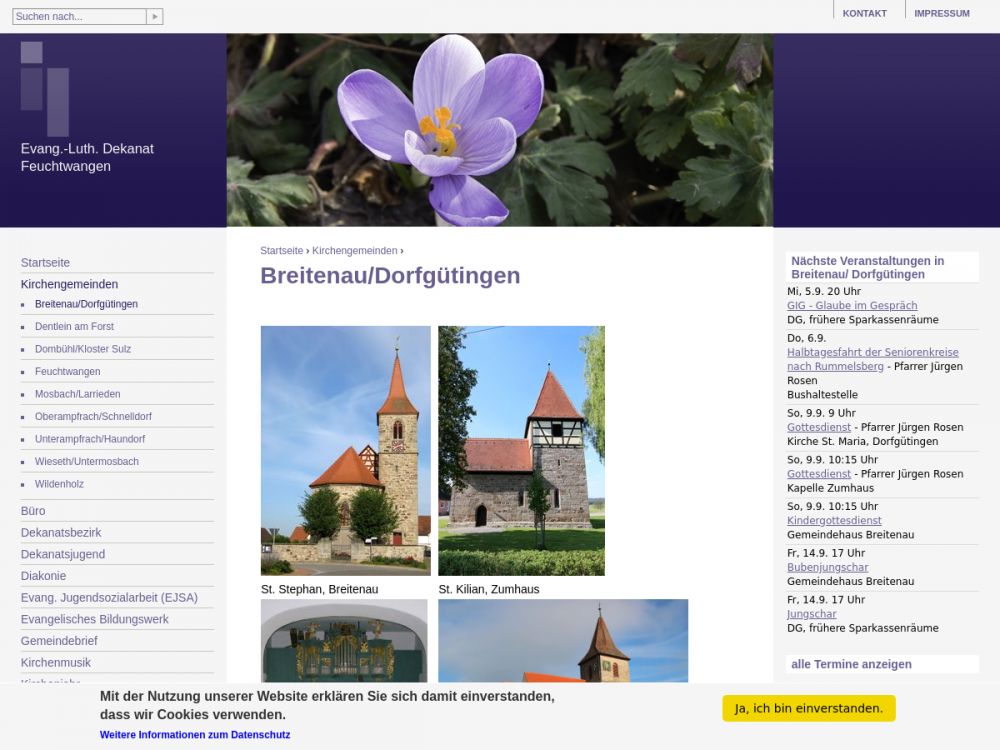This screenshot has width=1000, height=750.
Task: Click Kirchengemeinden in the breadcrumb
Action: tap(354, 251)
